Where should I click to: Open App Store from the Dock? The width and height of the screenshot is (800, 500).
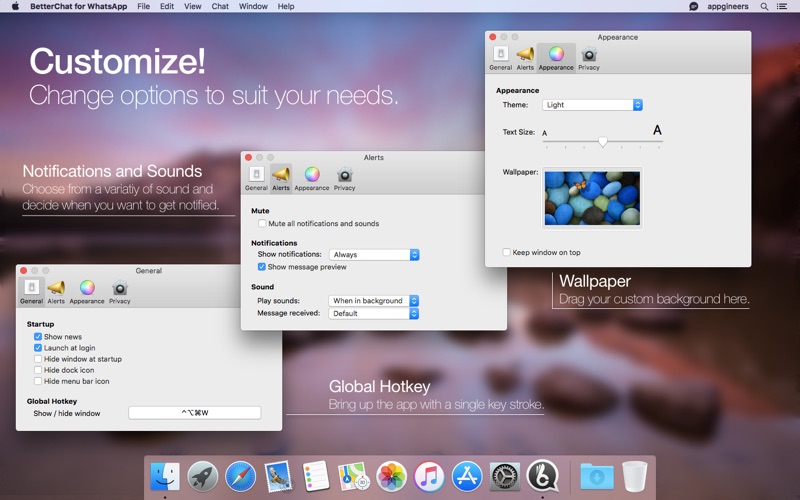466,476
